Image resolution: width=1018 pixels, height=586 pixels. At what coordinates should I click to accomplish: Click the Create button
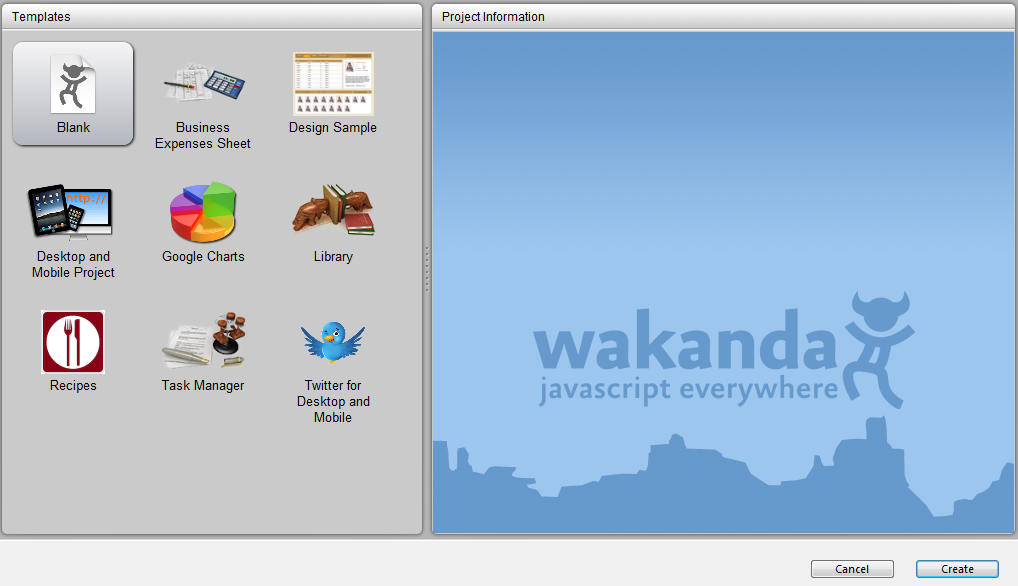click(x=957, y=569)
